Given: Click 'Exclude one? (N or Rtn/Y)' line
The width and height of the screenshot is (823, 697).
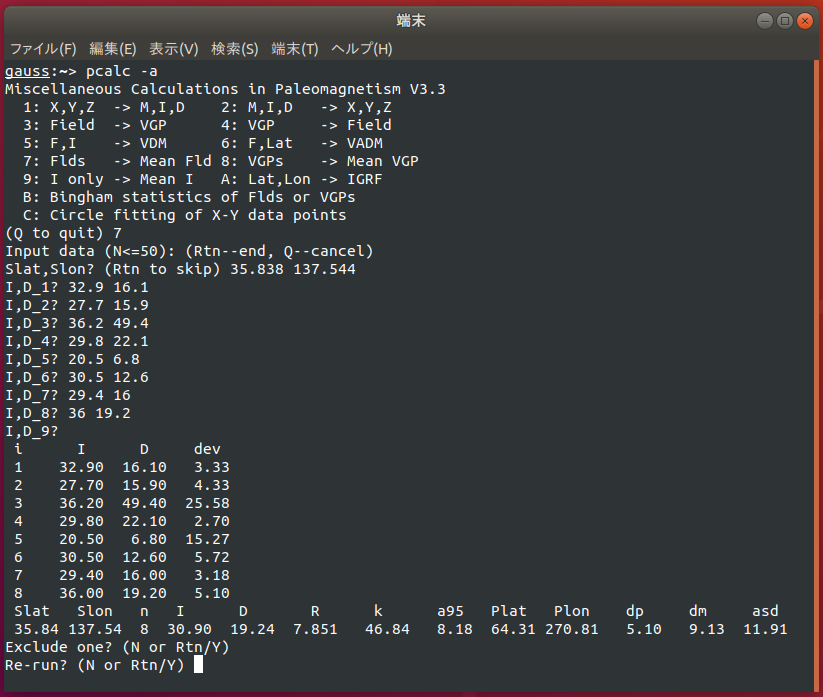Looking at the screenshot, I should tap(118, 647).
